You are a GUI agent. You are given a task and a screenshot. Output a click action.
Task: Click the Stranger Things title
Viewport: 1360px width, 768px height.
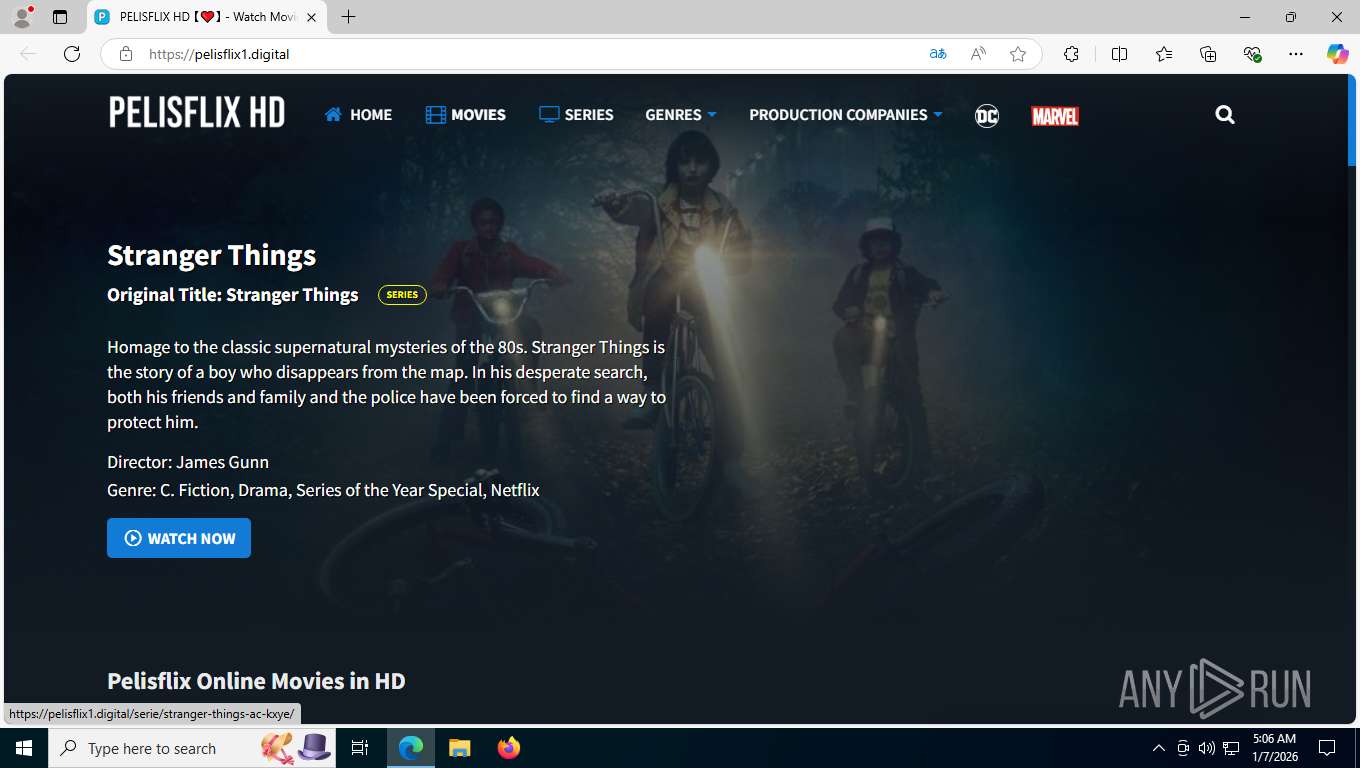(x=212, y=255)
